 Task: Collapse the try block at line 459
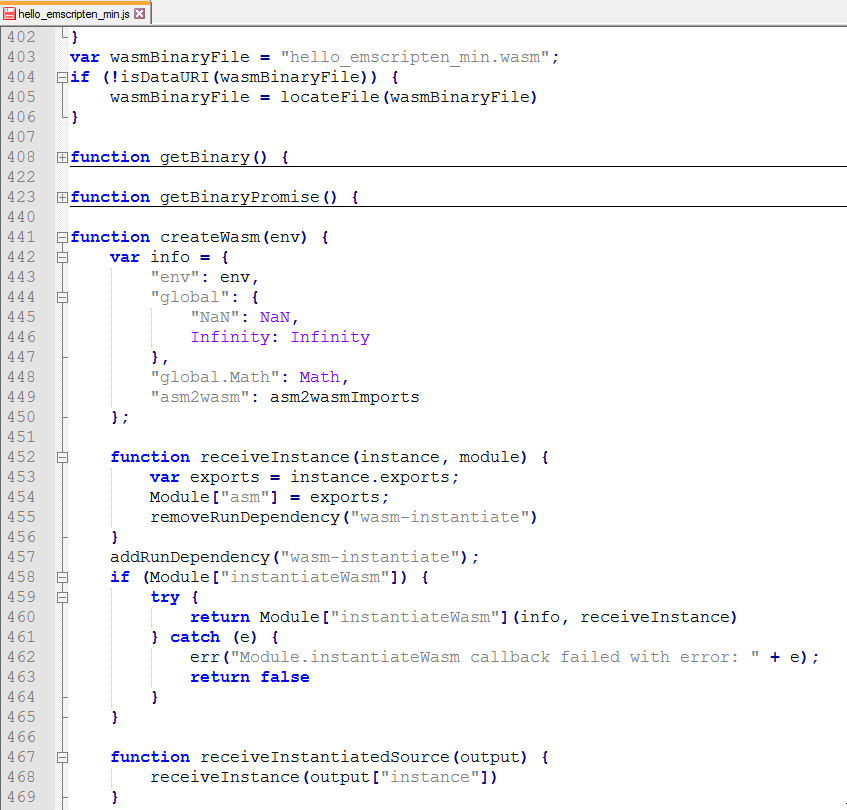[62, 597]
